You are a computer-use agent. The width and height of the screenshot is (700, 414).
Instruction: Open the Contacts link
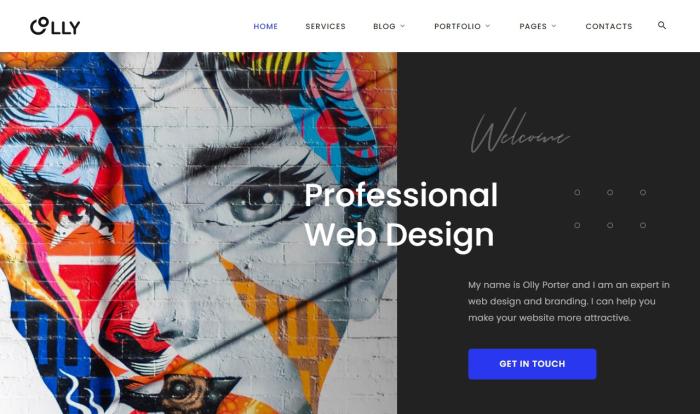tap(609, 26)
